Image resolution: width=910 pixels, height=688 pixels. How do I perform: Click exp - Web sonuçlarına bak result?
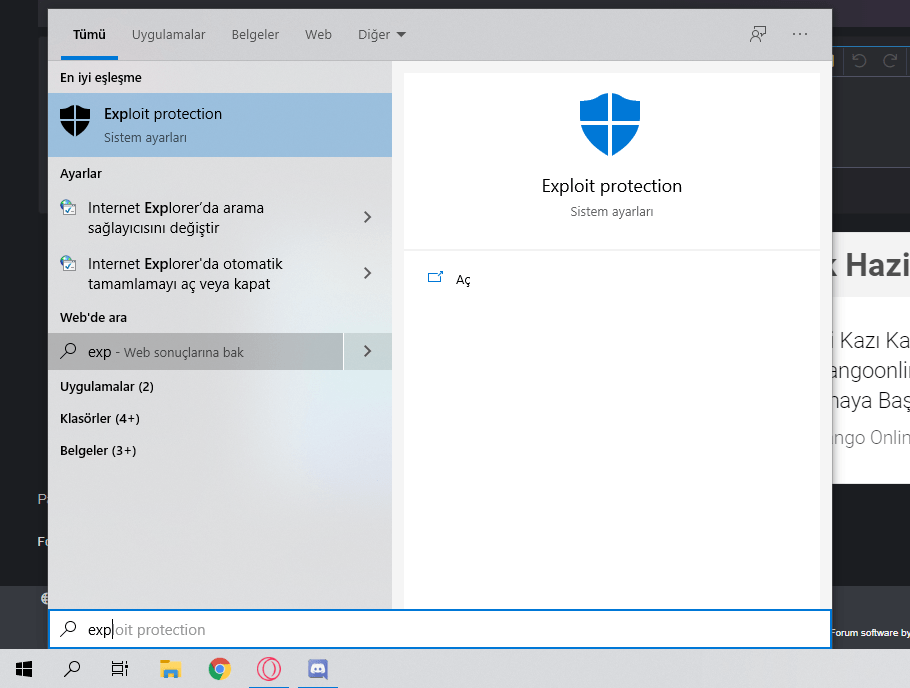tap(196, 351)
